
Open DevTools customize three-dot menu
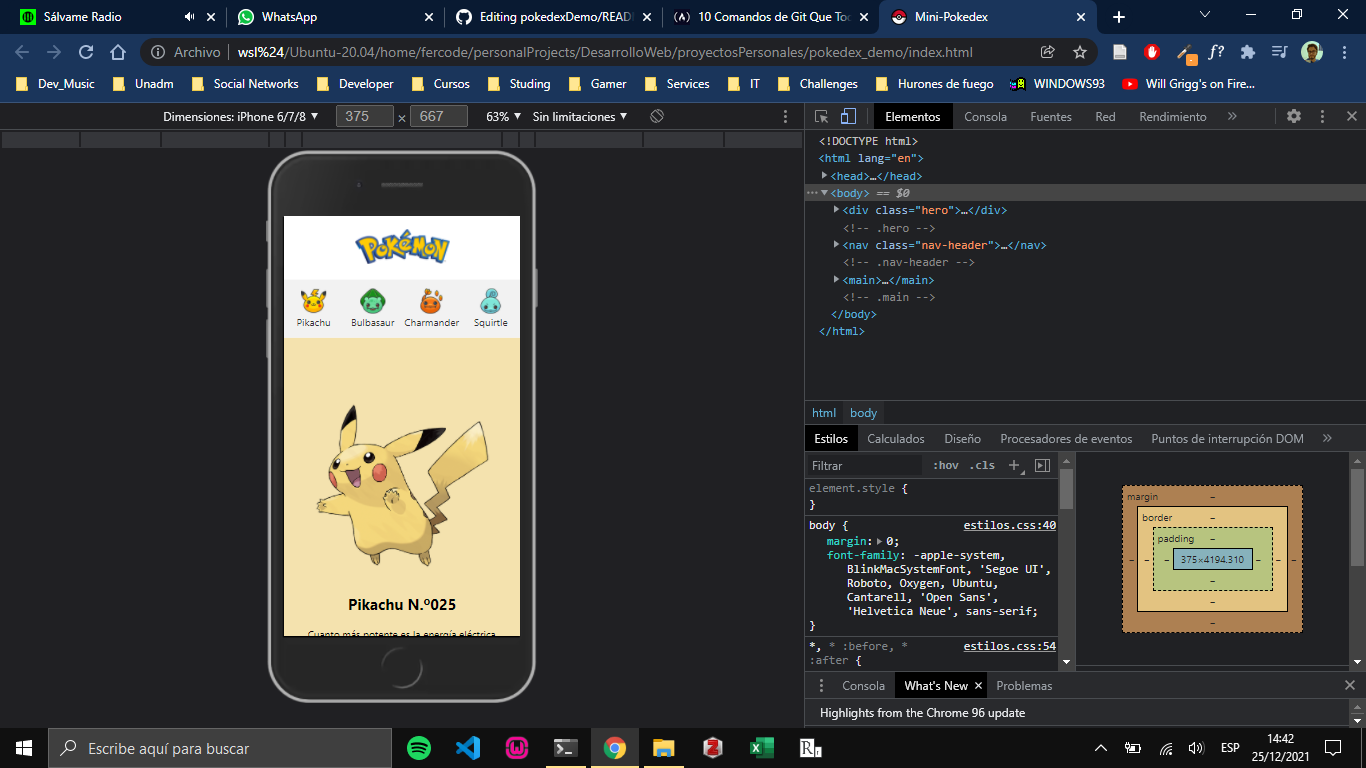1322,116
